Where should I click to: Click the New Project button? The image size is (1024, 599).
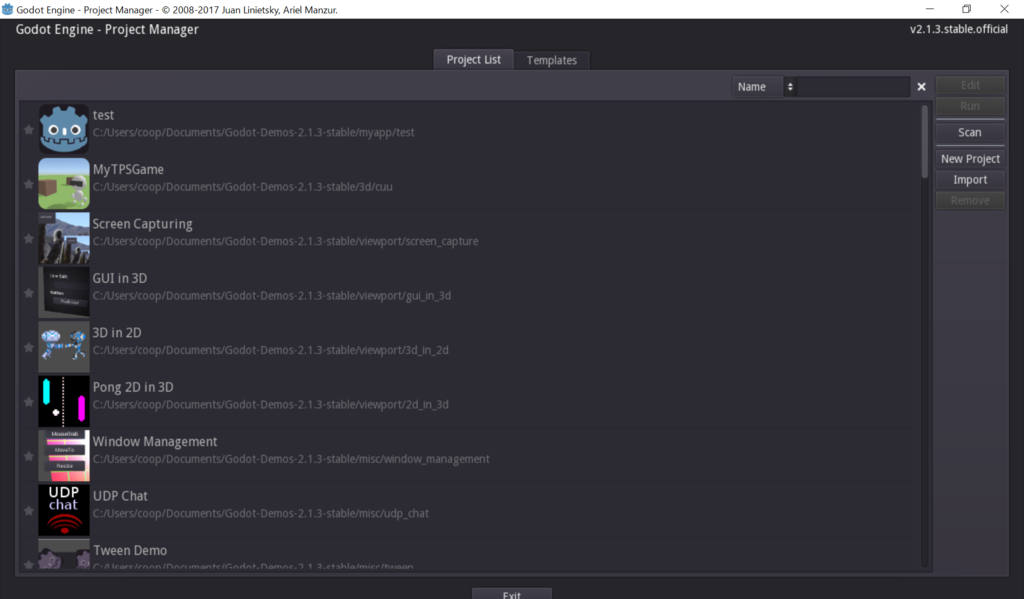(x=970, y=159)
